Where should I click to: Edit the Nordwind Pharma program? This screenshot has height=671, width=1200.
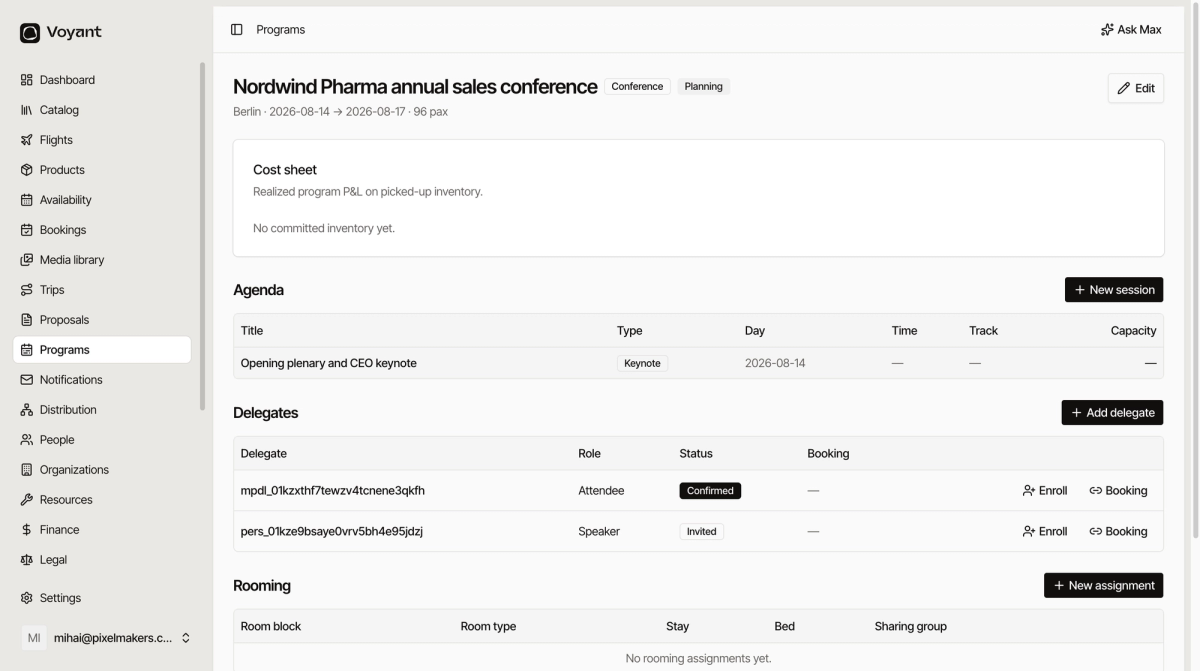point(1136,88)
